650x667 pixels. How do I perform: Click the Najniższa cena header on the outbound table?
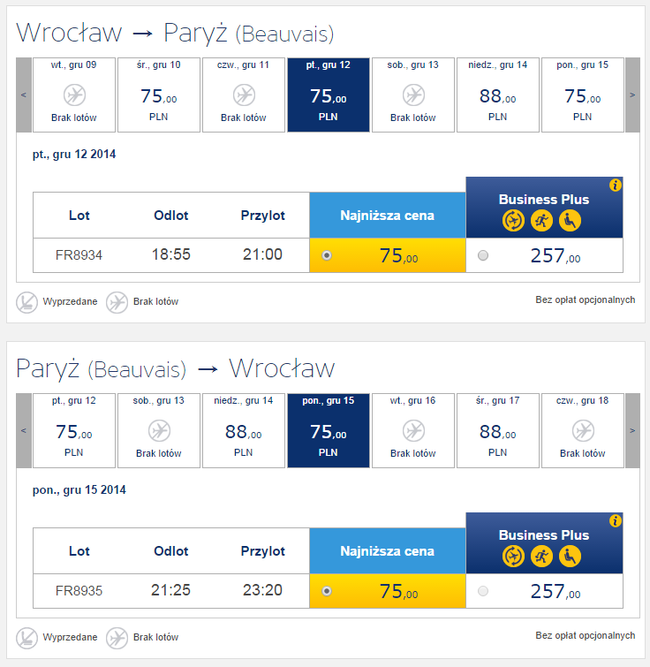(x=387, y=215)
